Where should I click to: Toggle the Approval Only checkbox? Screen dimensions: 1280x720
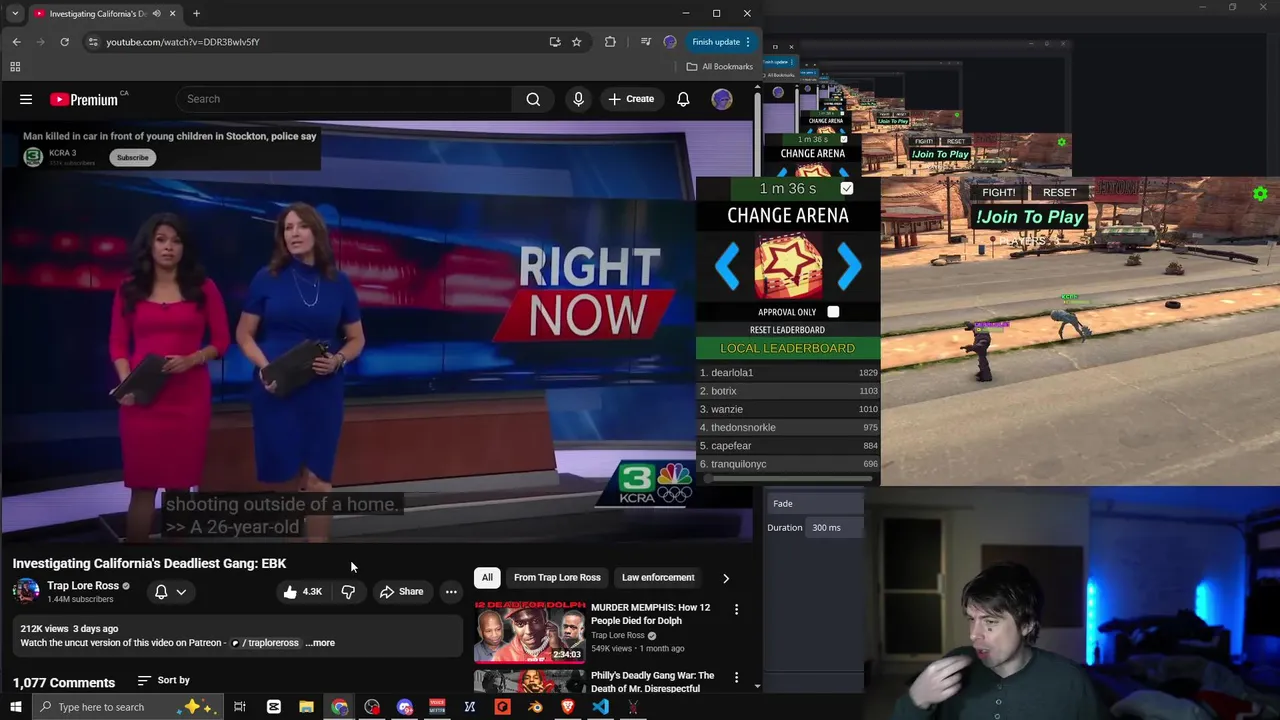[833, 312]
